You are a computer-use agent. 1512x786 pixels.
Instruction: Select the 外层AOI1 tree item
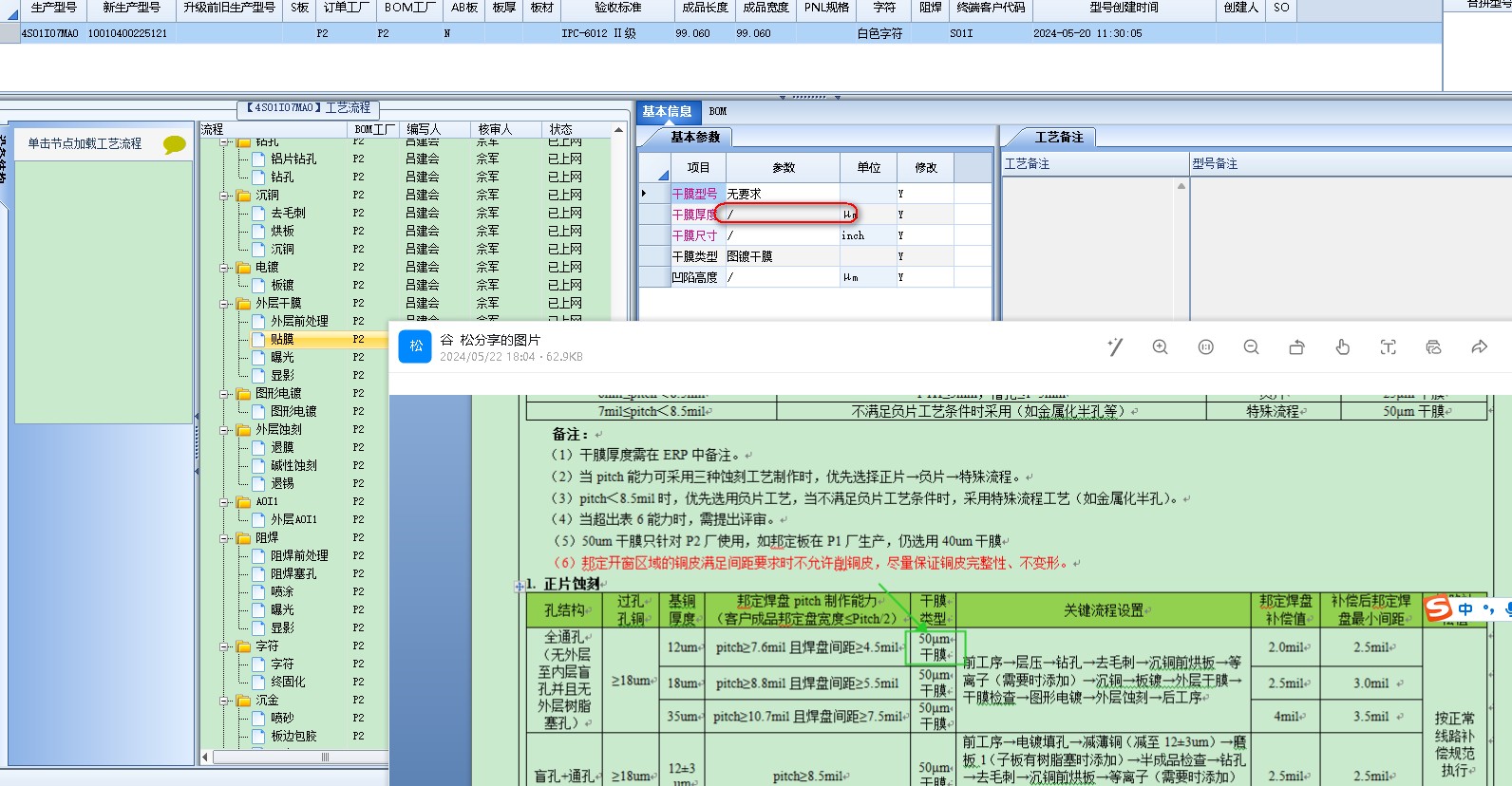click(293, 519)
